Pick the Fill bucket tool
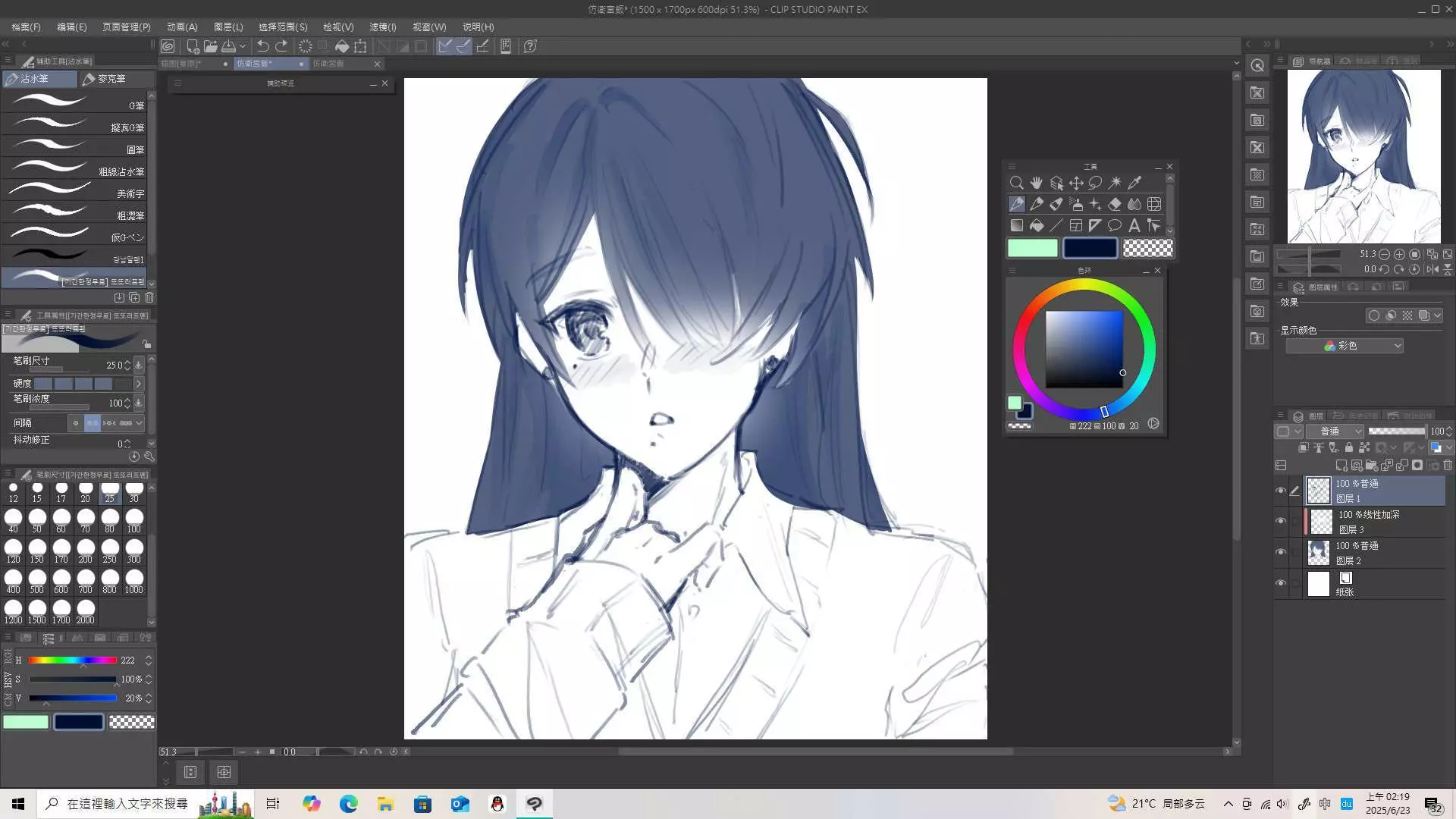This screenshot has width=1456, height=819. (1036, 225)
